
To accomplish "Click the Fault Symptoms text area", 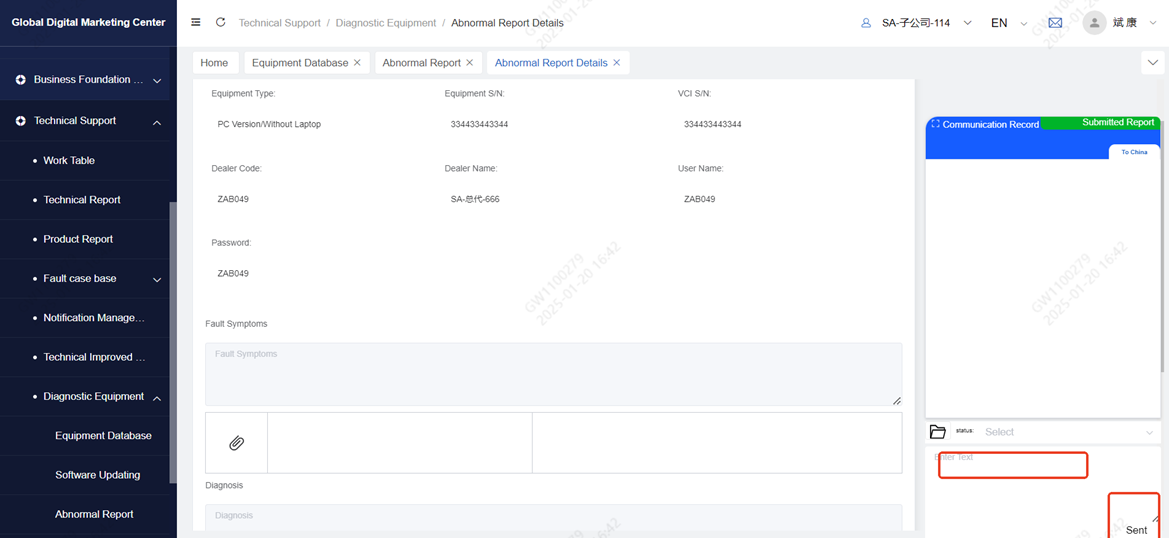I will (553, 374).
